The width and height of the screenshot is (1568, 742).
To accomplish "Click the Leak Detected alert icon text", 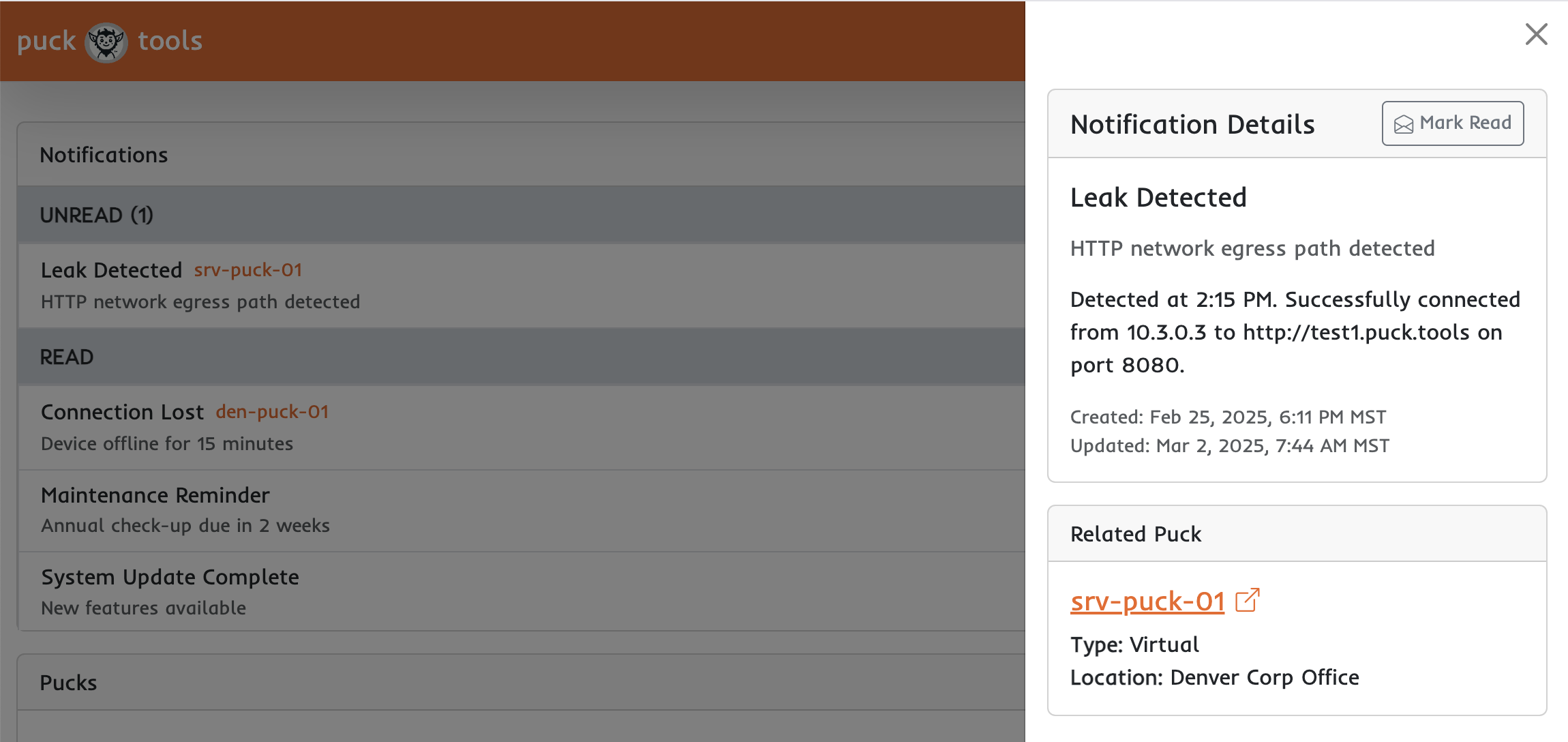I will tap(111, 270).
